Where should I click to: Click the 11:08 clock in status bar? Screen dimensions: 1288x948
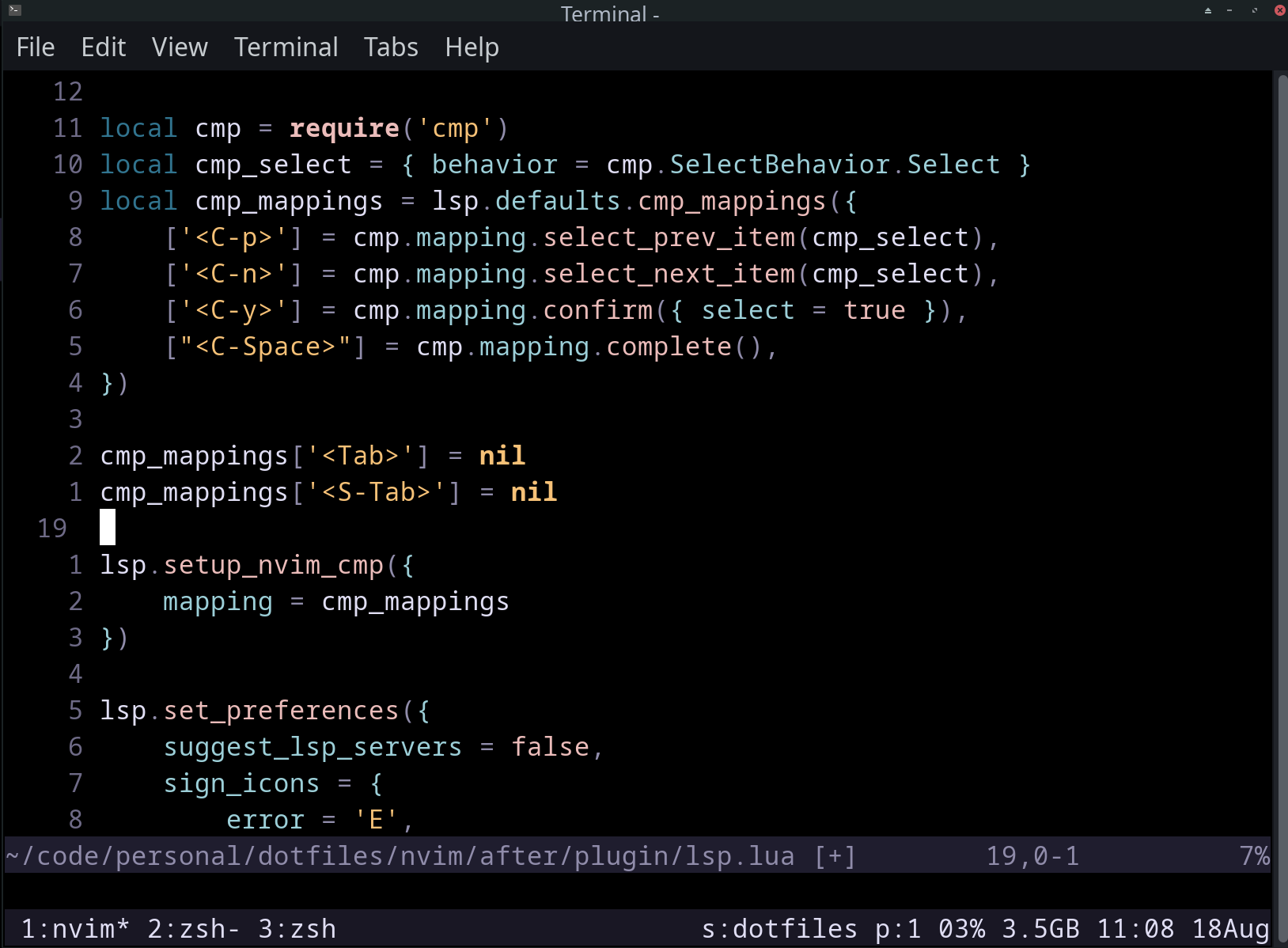click(1135, 928)
